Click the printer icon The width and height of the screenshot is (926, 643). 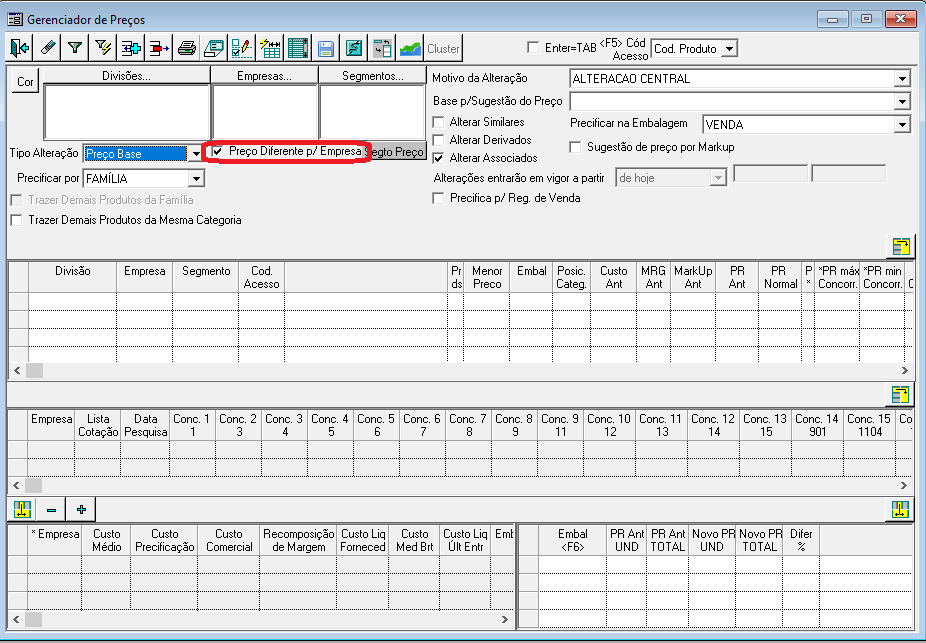click(187, 48)
